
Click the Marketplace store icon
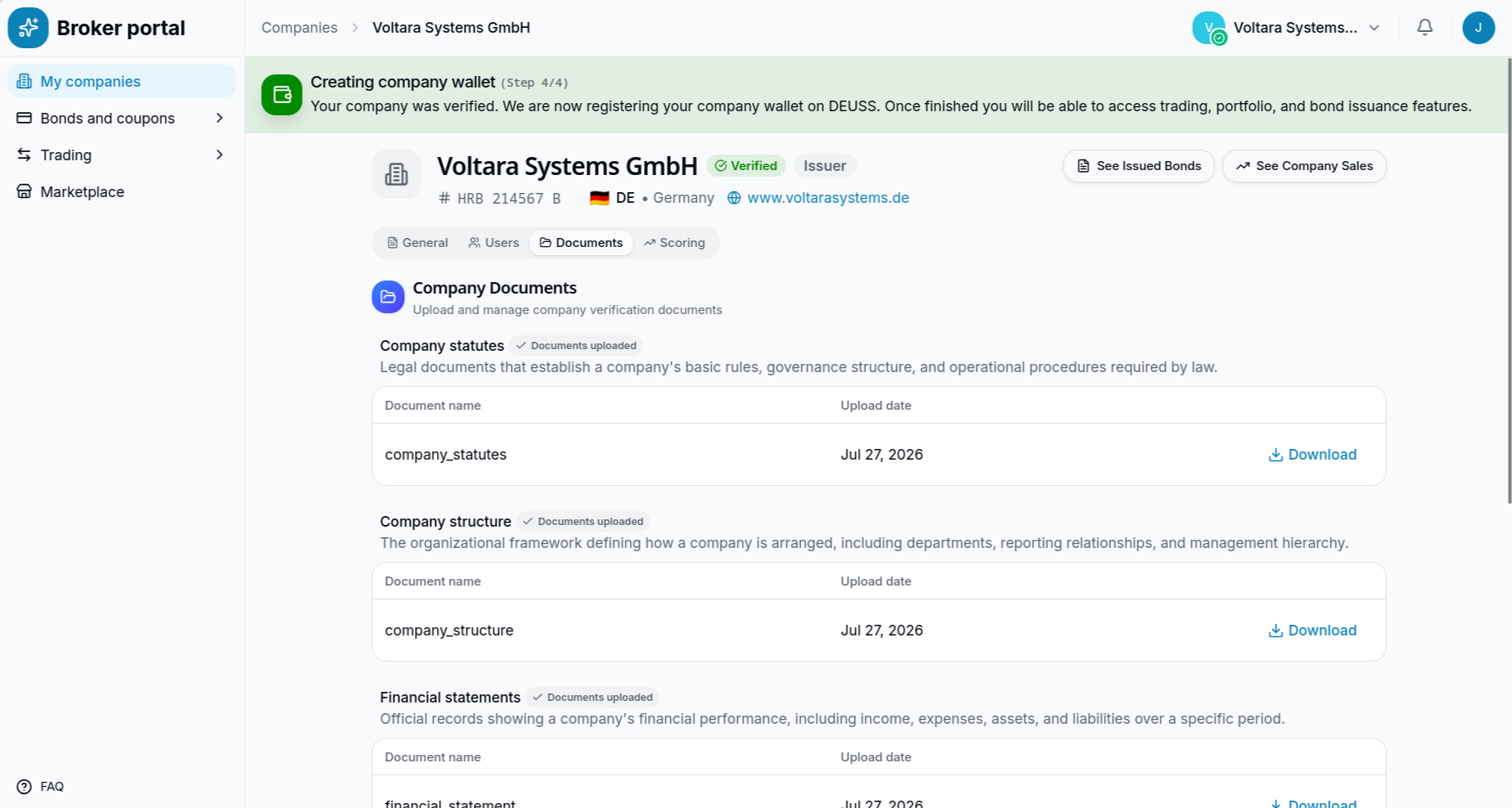pos(25,191)
